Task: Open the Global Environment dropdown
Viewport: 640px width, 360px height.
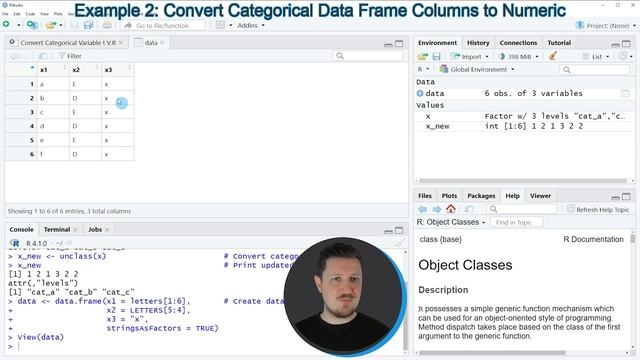Action: tap(477, 69)
